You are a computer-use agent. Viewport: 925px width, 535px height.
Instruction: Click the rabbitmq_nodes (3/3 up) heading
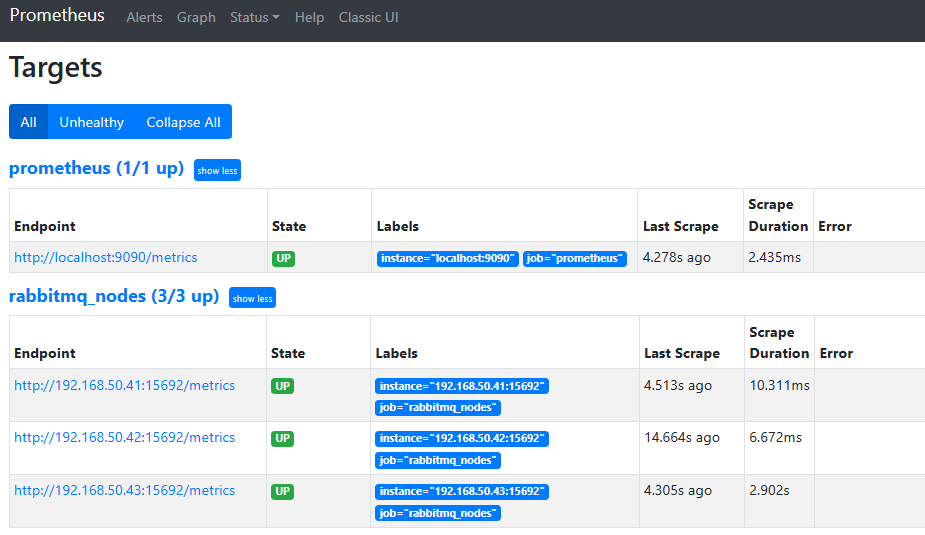(x=114, y=296)
